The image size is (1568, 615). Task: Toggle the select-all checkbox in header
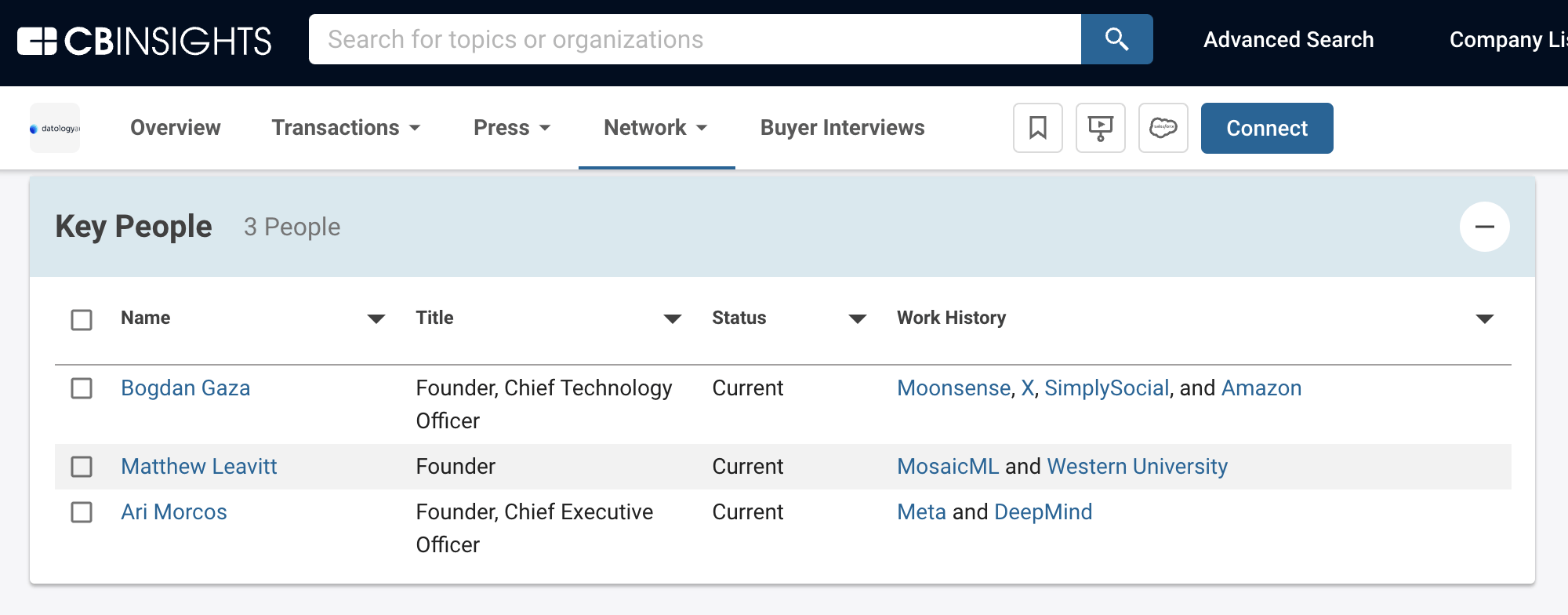click(x=82, y=319)
